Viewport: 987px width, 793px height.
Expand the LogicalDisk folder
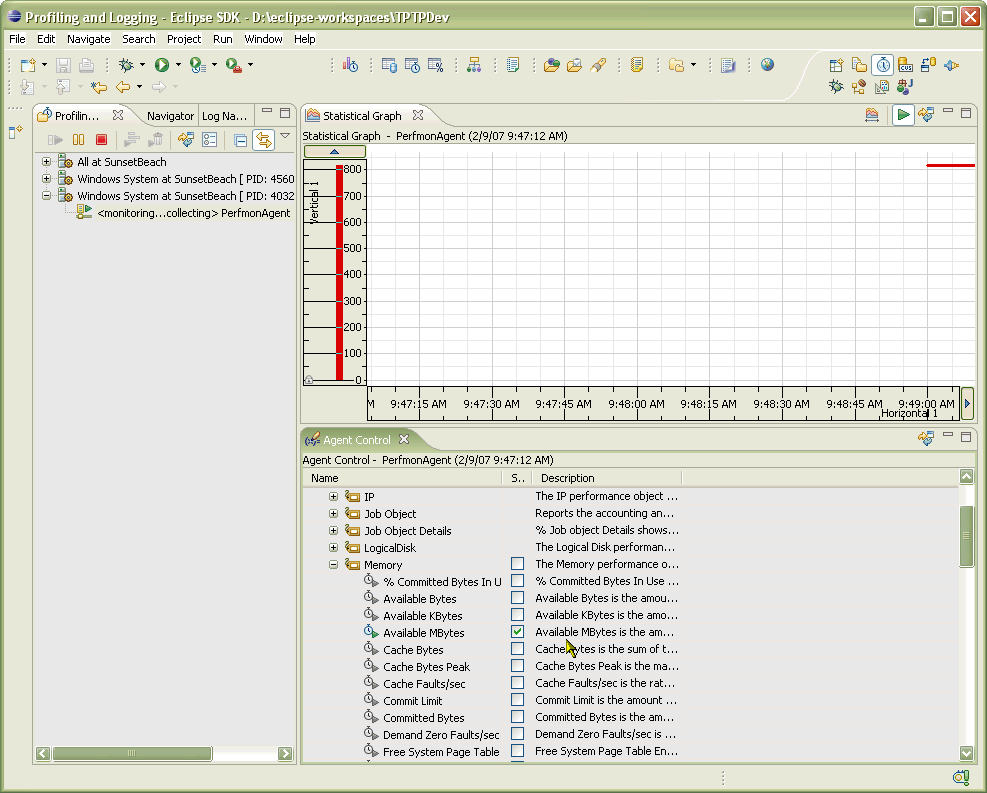click(334, 548)
